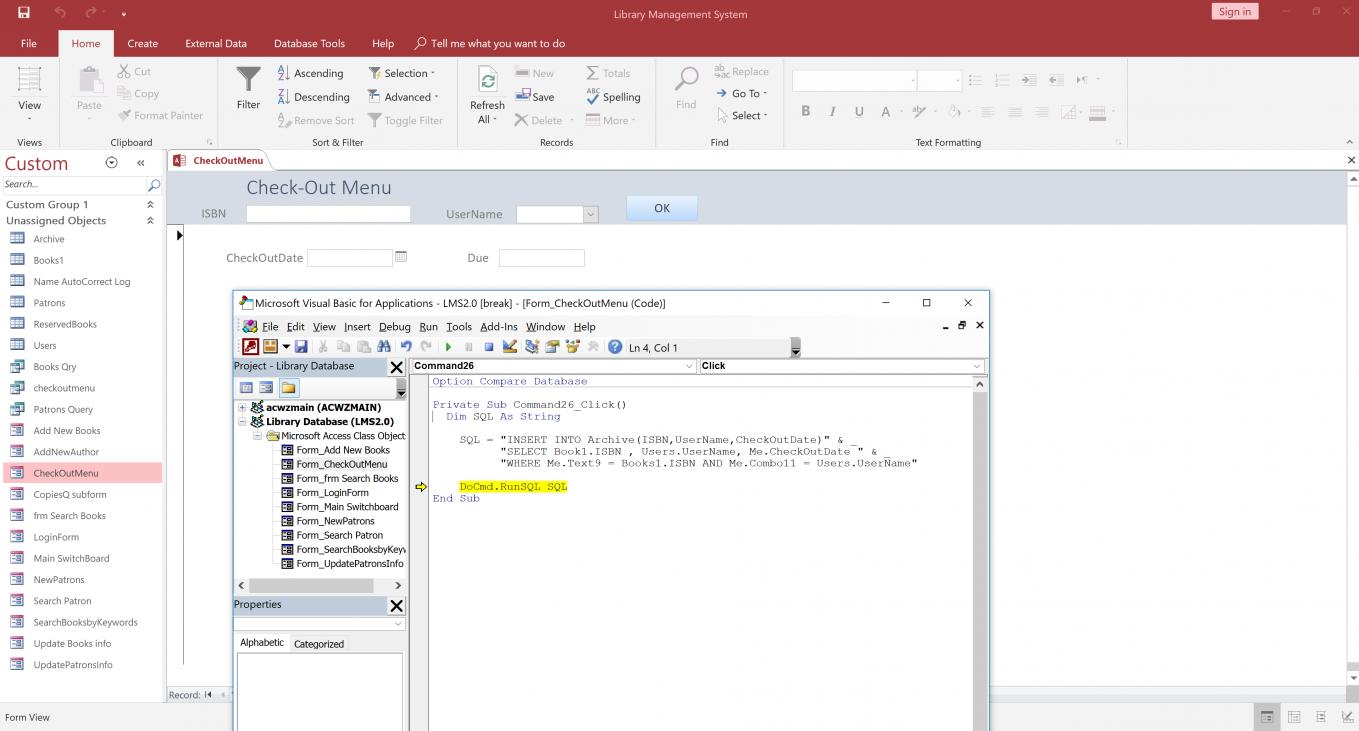Expand the acwzmain project tree node
Viewport: 1359px width, 731px height.
click(242, 408)
